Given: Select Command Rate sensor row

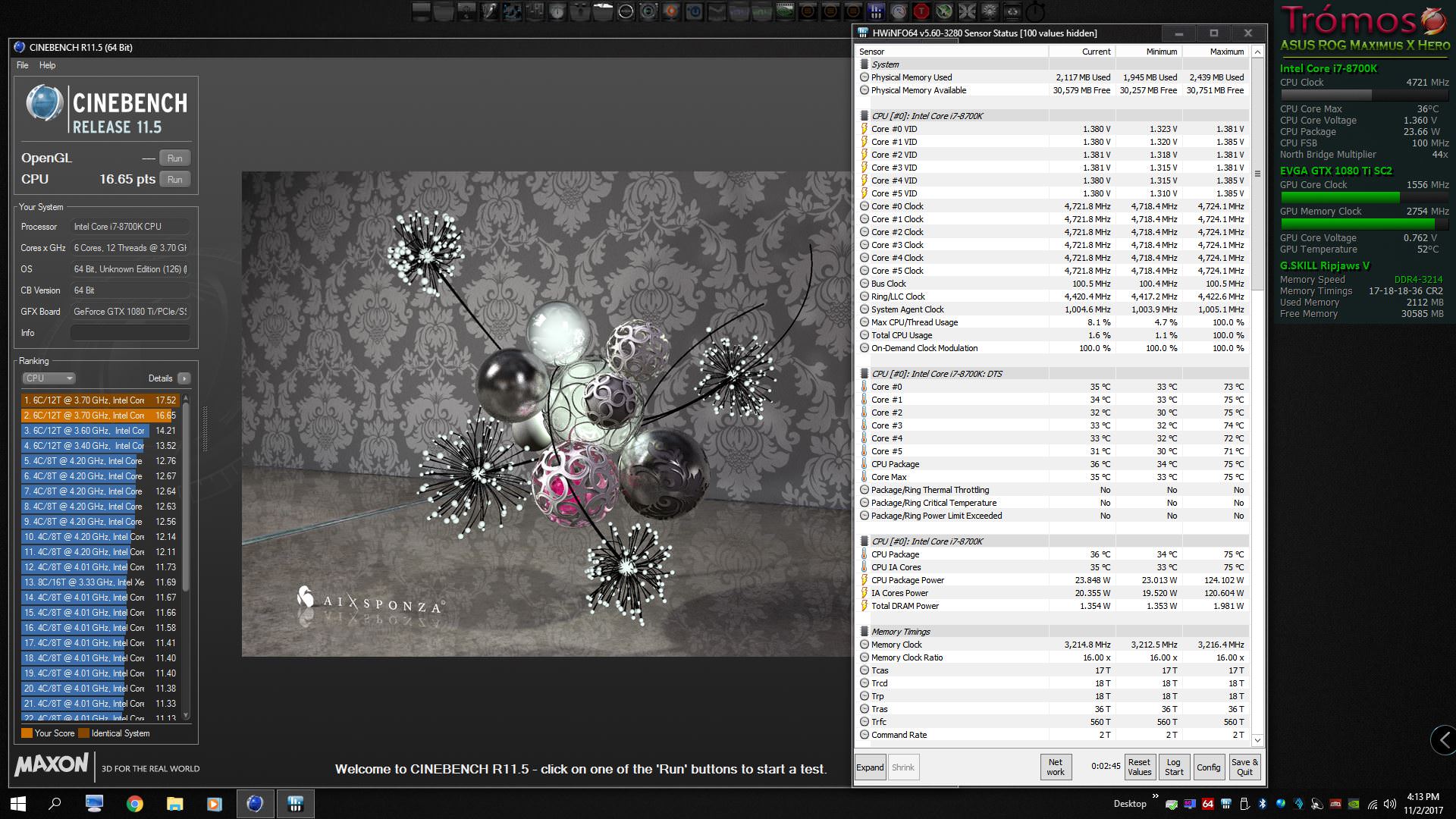Looking at the screenshot, I should click(1053, 735).
